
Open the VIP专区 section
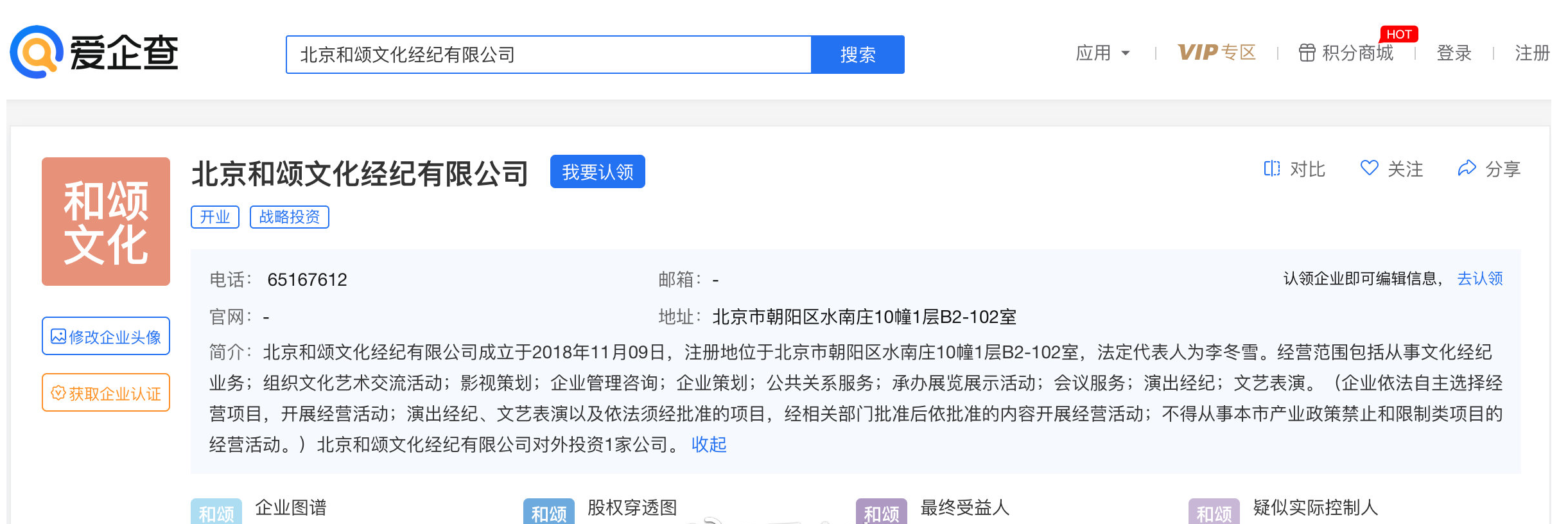pos(1216,53)
